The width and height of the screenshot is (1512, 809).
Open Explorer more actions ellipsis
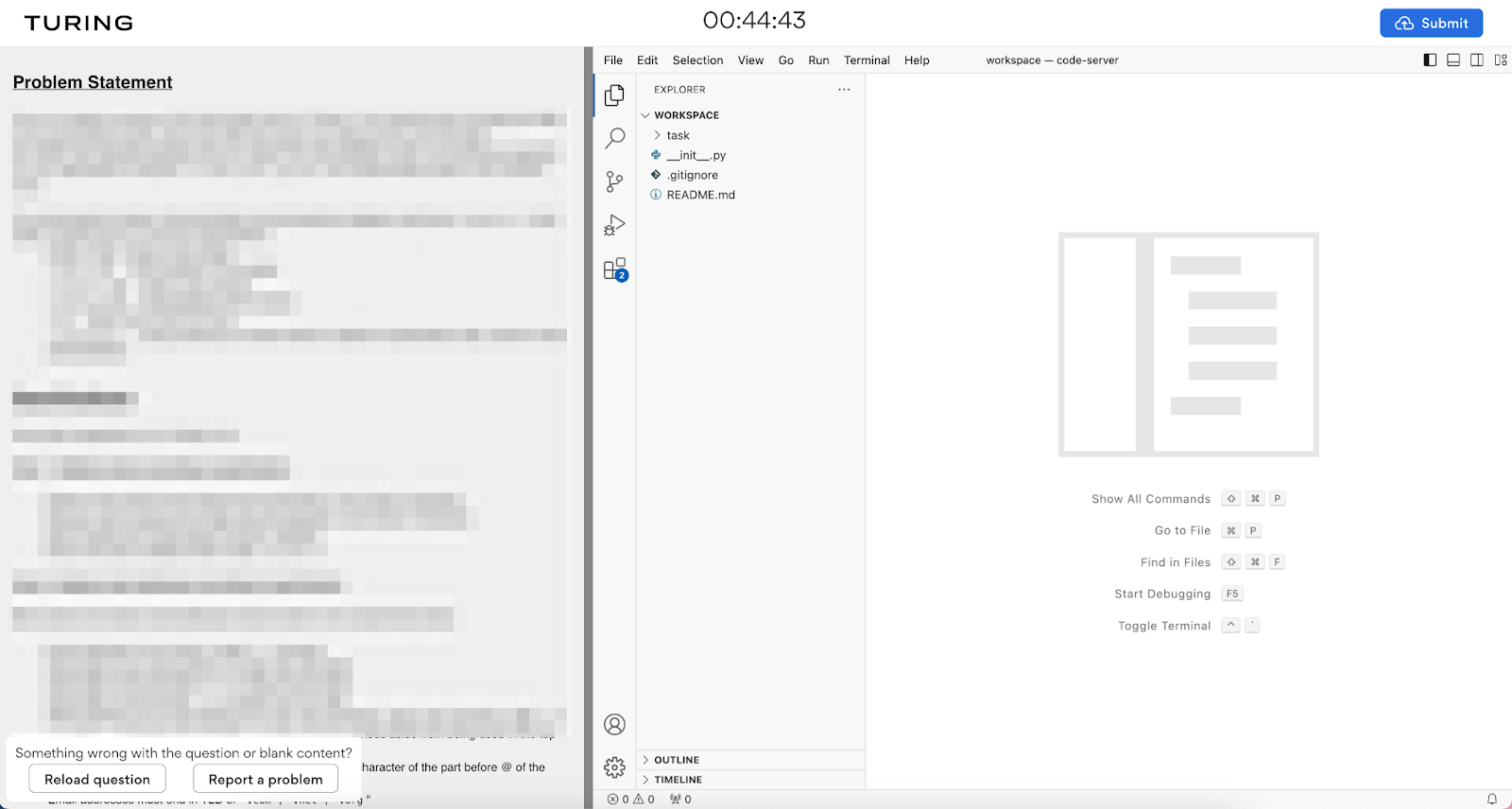click(844, 90)
